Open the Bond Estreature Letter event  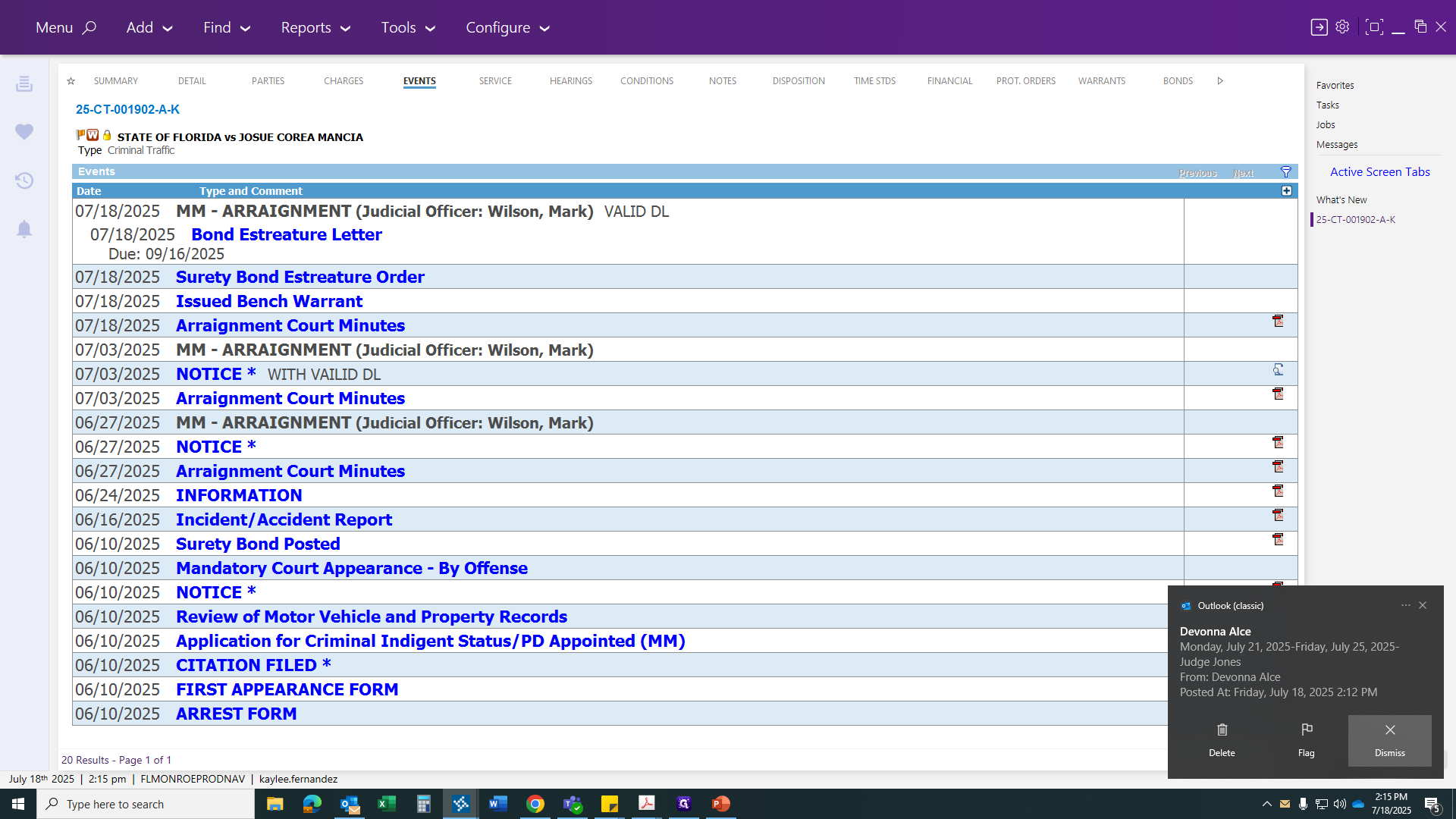pyautogui.click(x=286, y=235)
